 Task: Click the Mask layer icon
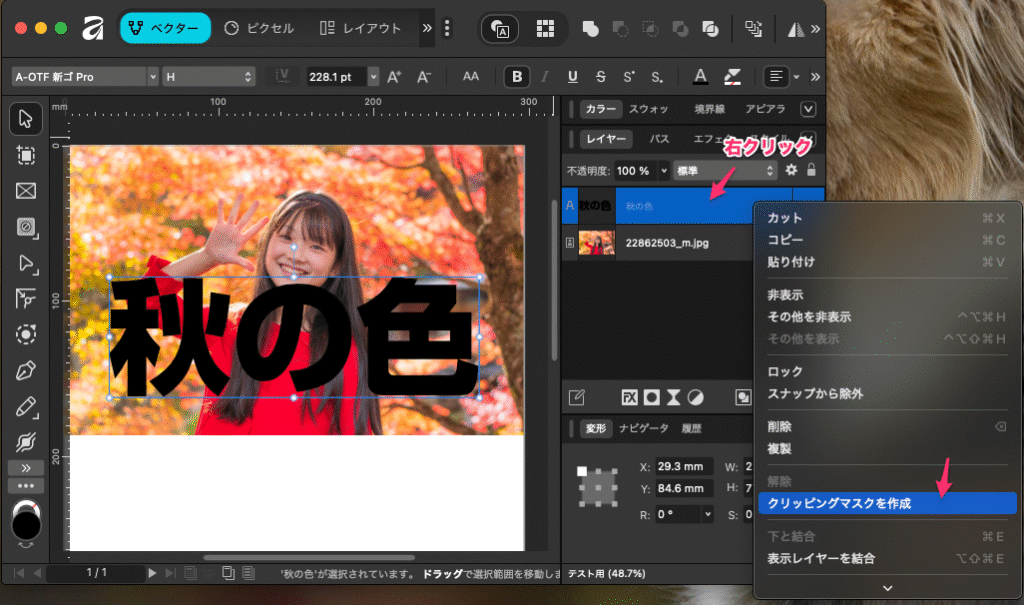pos(652,397)
